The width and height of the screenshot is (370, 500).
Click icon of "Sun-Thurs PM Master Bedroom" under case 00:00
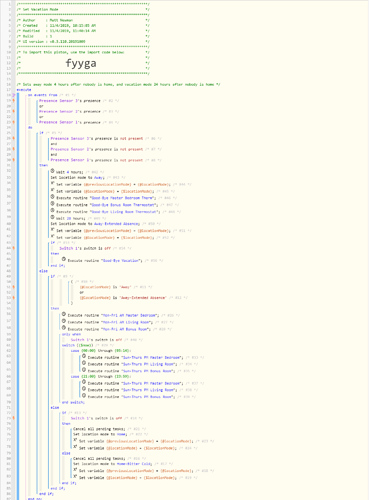84,356
